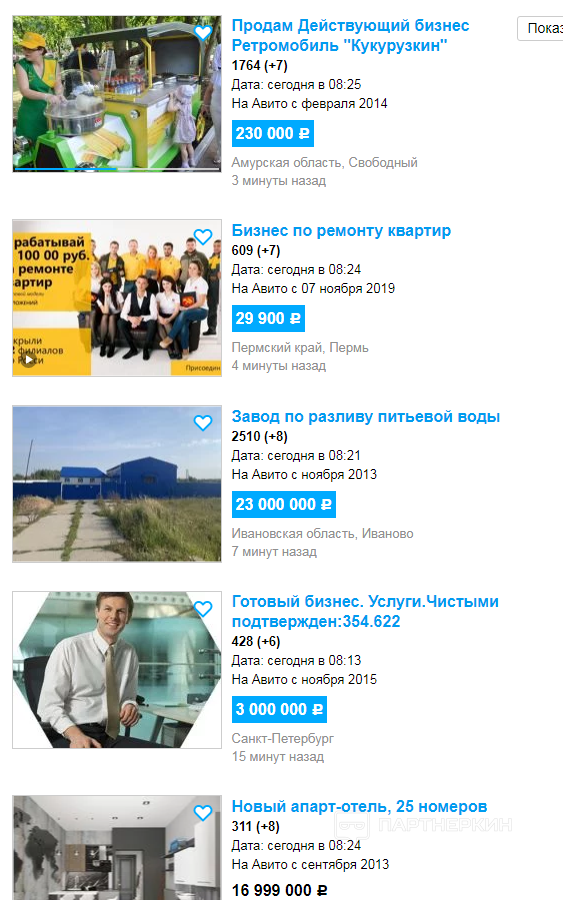Viewport: 563px width, 900px height.
Task: Open 'Бизнес по ремонту квартир' link
Action: coord(341,230)
